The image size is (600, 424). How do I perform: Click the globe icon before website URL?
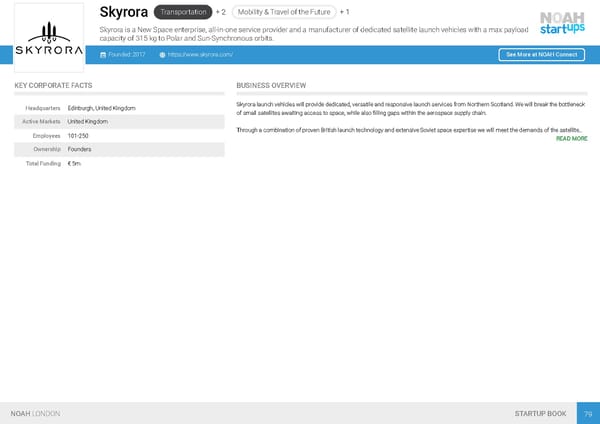click(162, 55)
